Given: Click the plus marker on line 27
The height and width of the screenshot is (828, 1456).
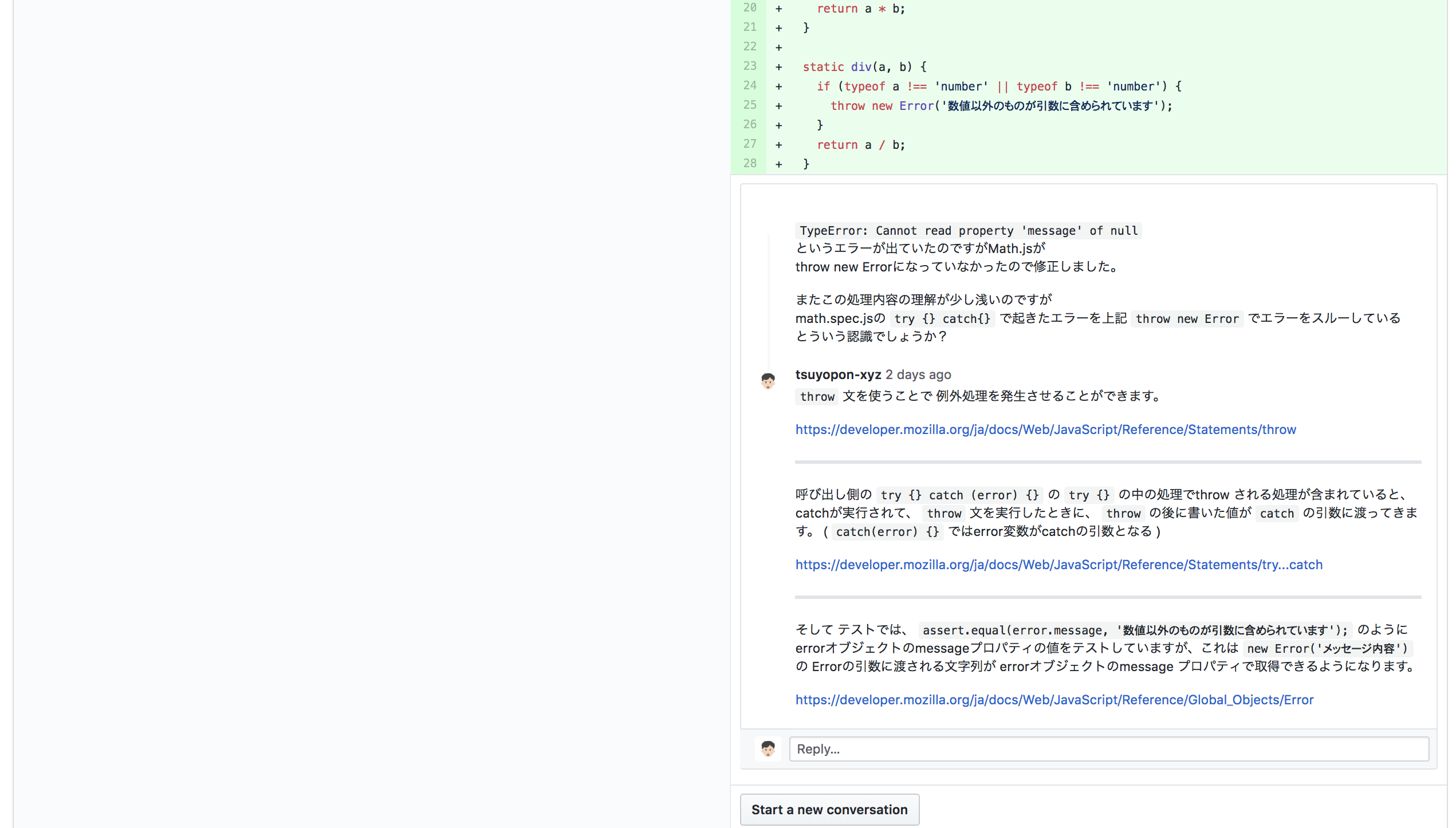Looking at the screenshot, I should [778, 145].
